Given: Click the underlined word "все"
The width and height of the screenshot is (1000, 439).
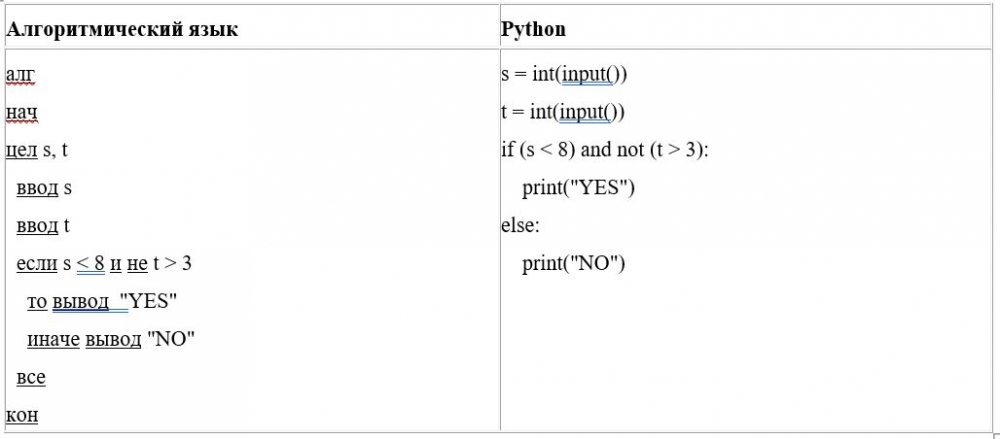Looking at the screenshot, I should pos(31,378).
